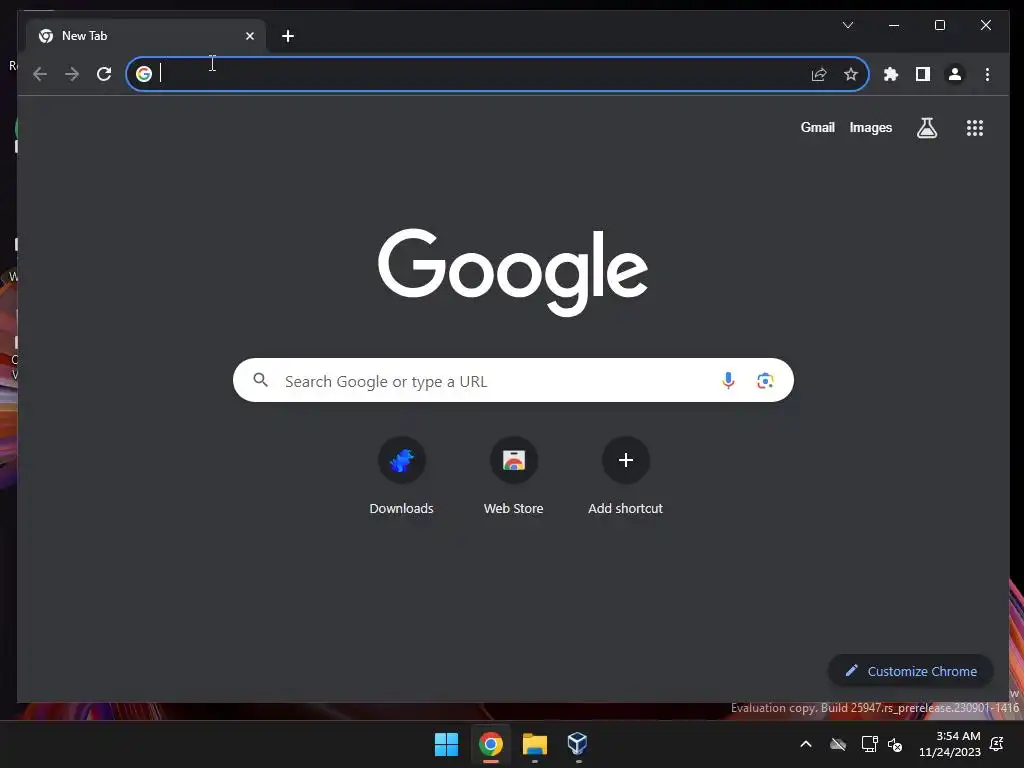Image resolution: width=1024 pixels, height=768 pixels.
Task: Open the clock showing 3:54 AM
Action: [950, 744]
